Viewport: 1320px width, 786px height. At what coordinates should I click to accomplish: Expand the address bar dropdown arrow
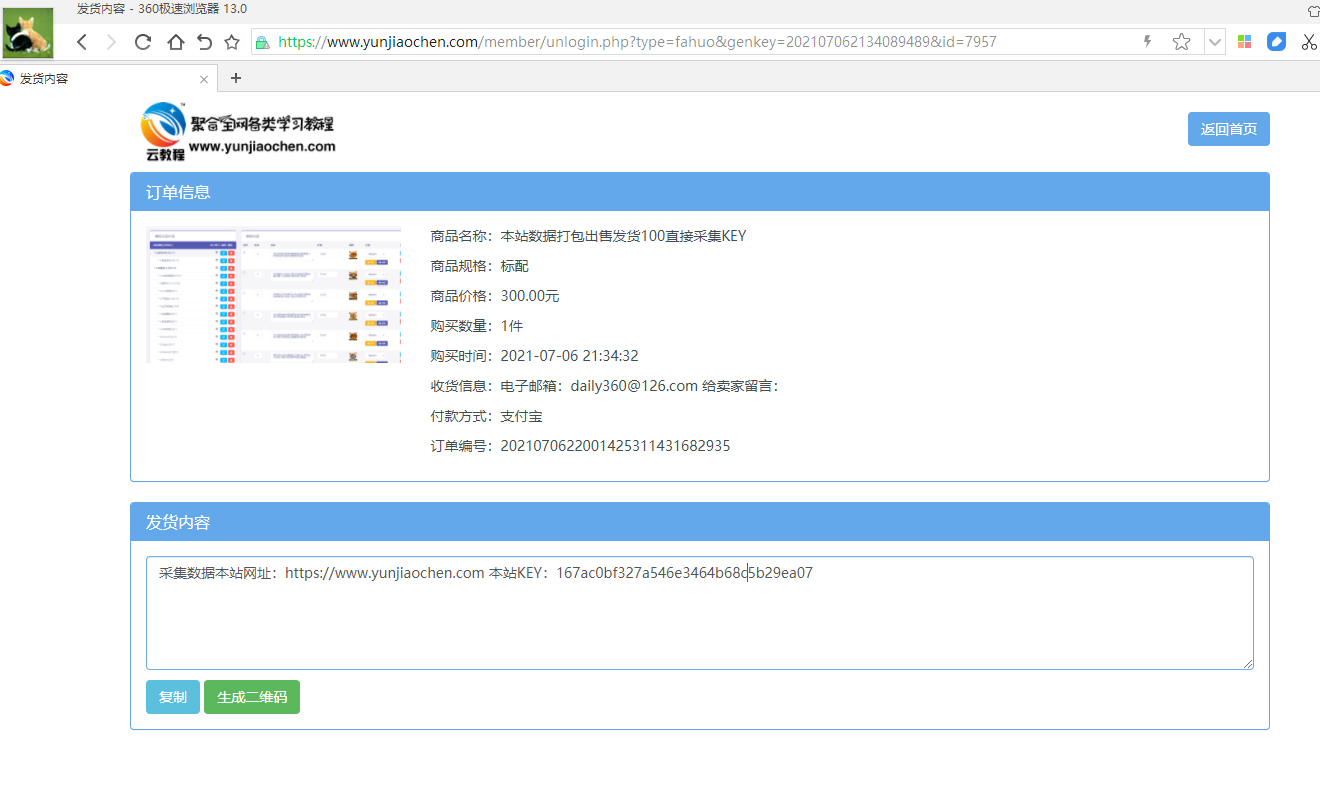(1214, 42)
